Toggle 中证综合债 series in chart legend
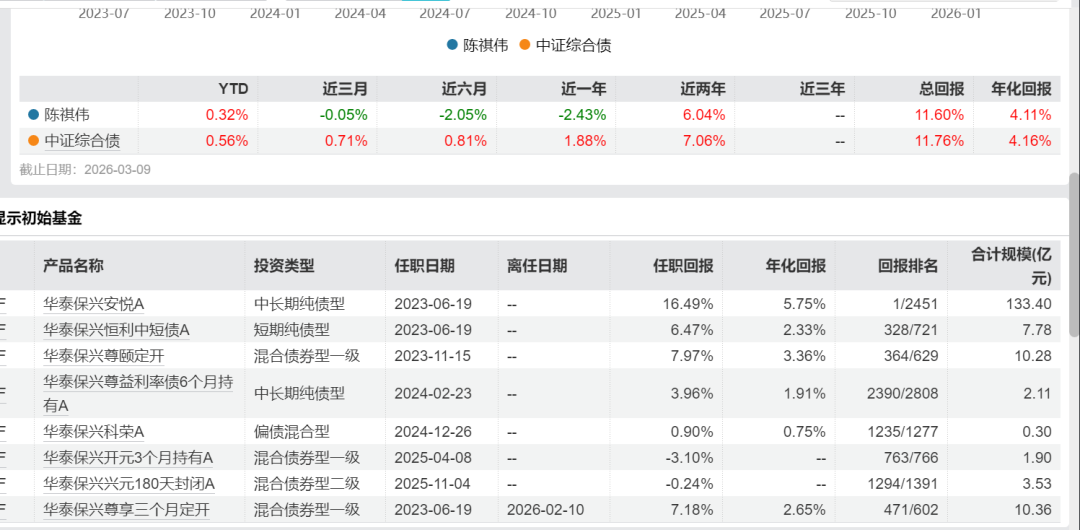The width and height of the screenshot is (1080, 530). pos(565,45)
